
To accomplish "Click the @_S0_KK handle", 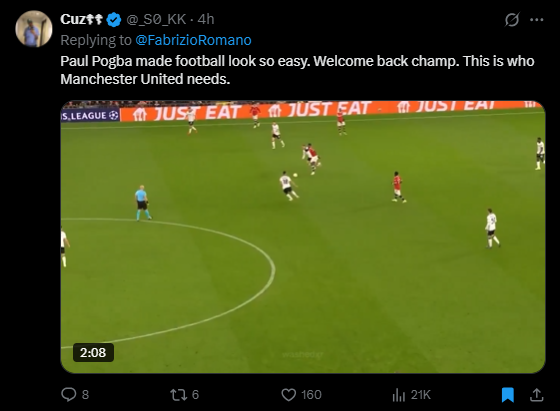I will pyautogui.click(x=156, y=19).
